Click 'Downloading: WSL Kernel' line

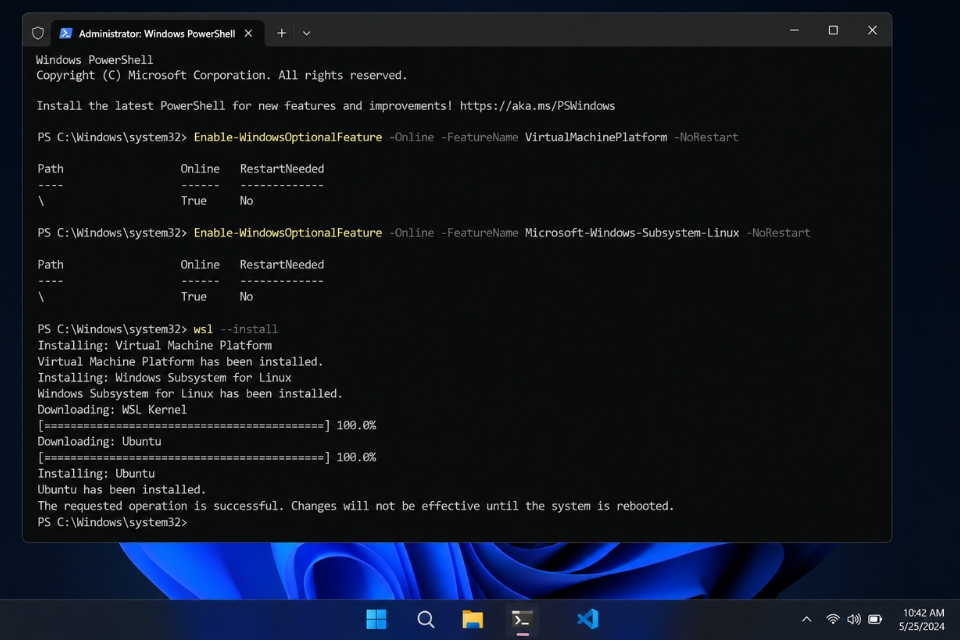point(112,409)
